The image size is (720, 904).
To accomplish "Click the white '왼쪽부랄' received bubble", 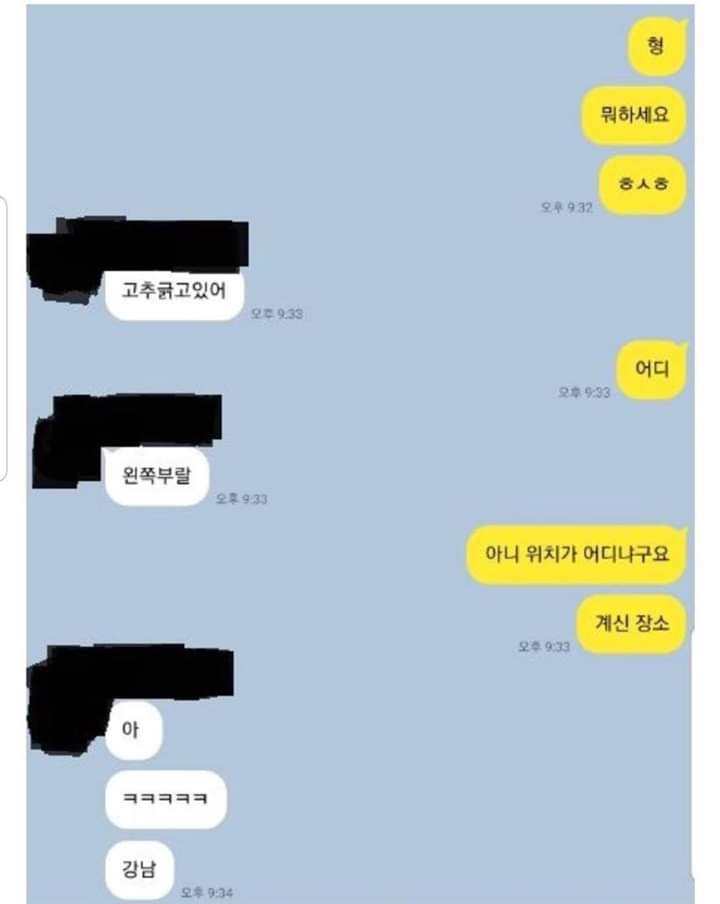I will click(x=156, y=476).
